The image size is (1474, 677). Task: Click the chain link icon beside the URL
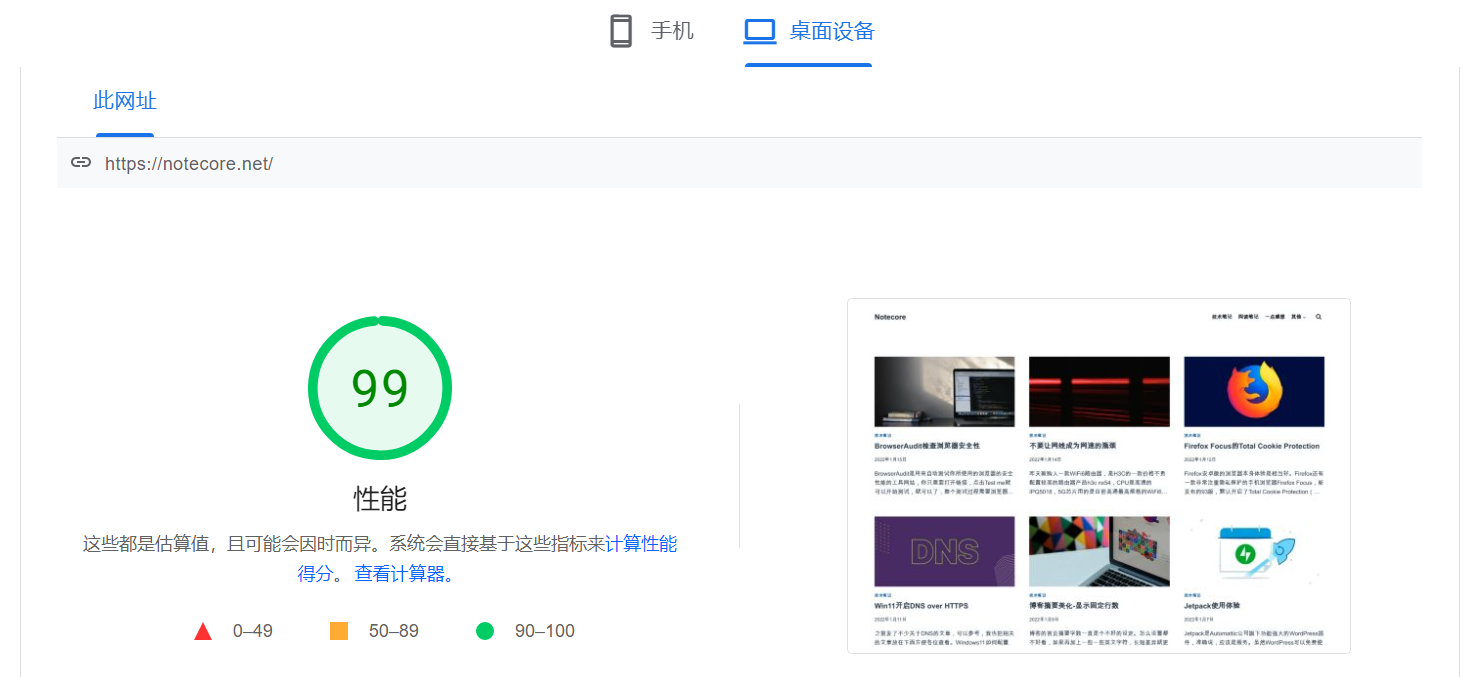pos(81,163)
